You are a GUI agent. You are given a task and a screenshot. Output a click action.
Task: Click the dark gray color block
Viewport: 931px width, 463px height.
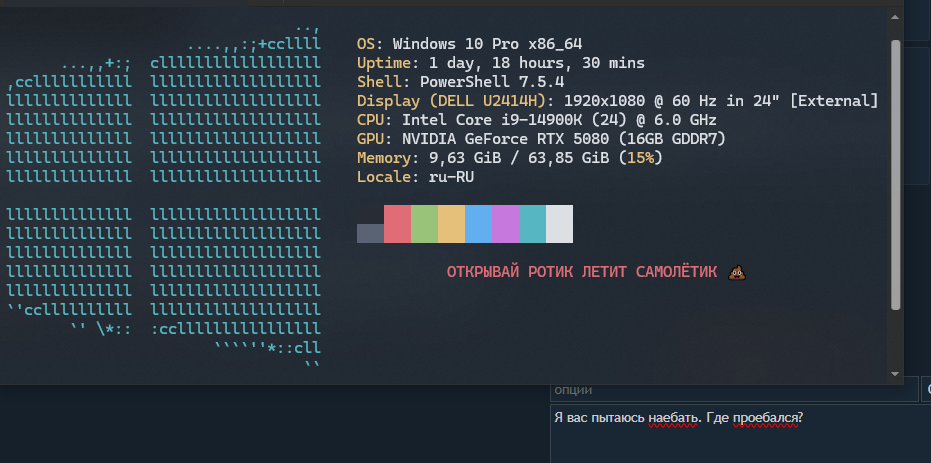370,233
